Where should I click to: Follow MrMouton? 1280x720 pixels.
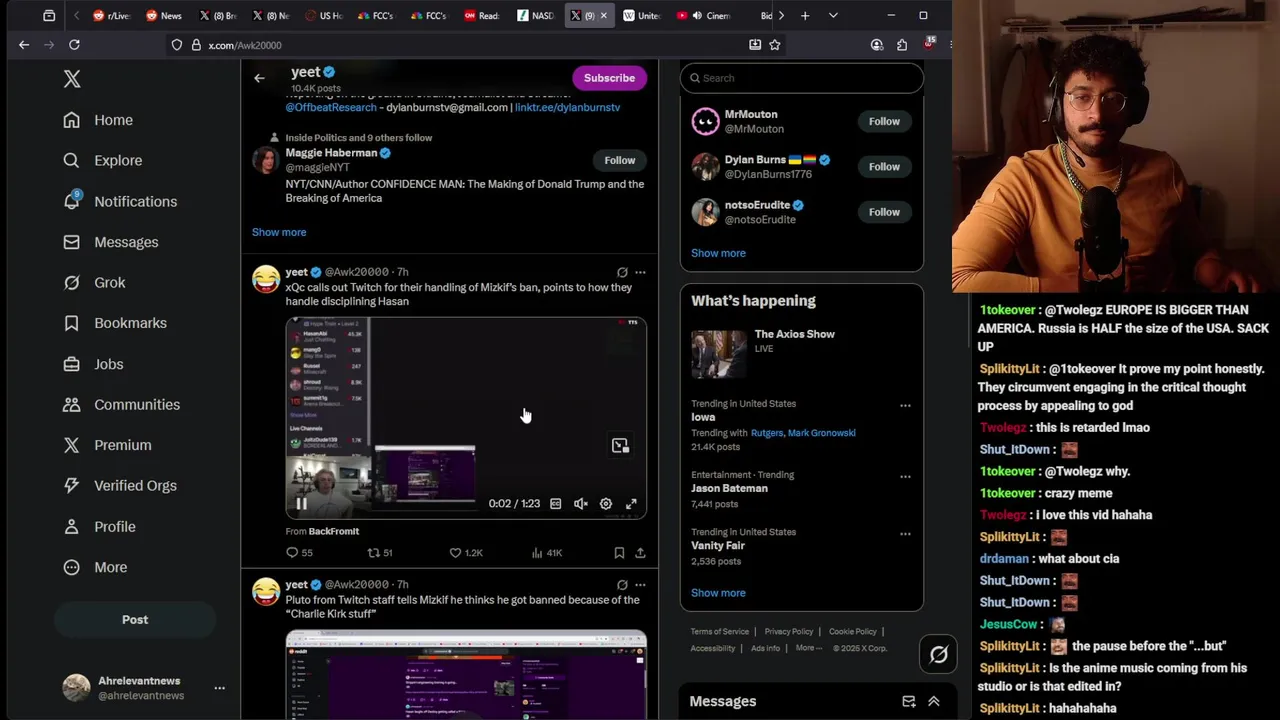tap(884, 121)
